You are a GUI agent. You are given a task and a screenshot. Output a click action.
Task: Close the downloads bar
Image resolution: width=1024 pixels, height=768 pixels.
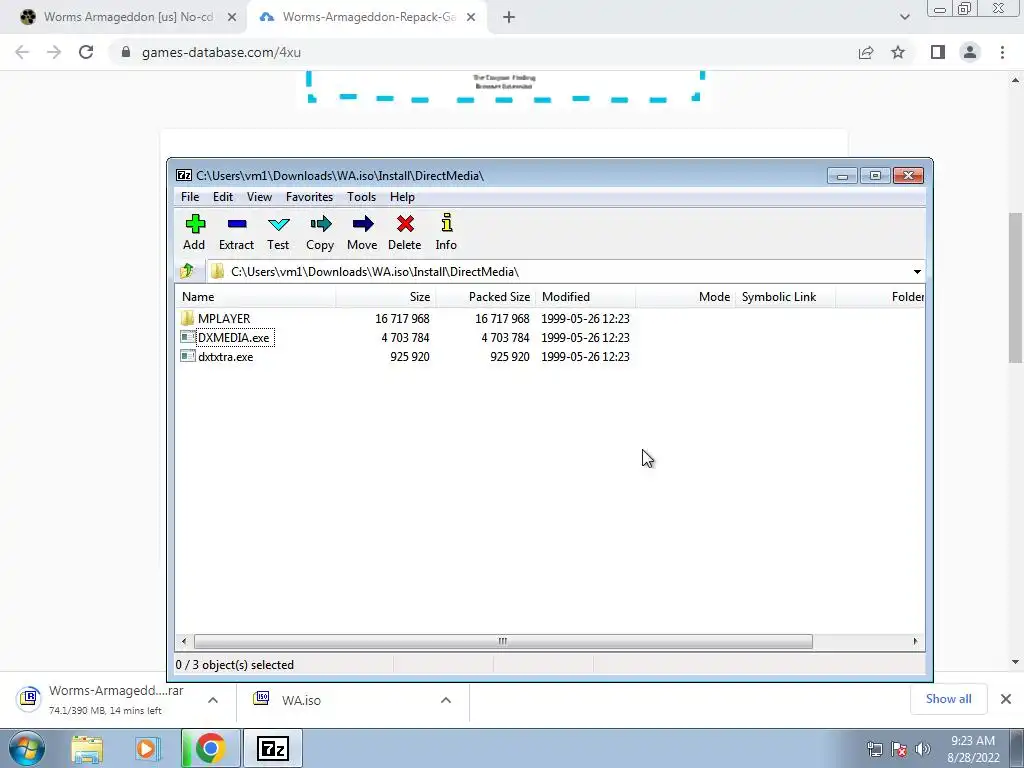[x=1006, y=699]
